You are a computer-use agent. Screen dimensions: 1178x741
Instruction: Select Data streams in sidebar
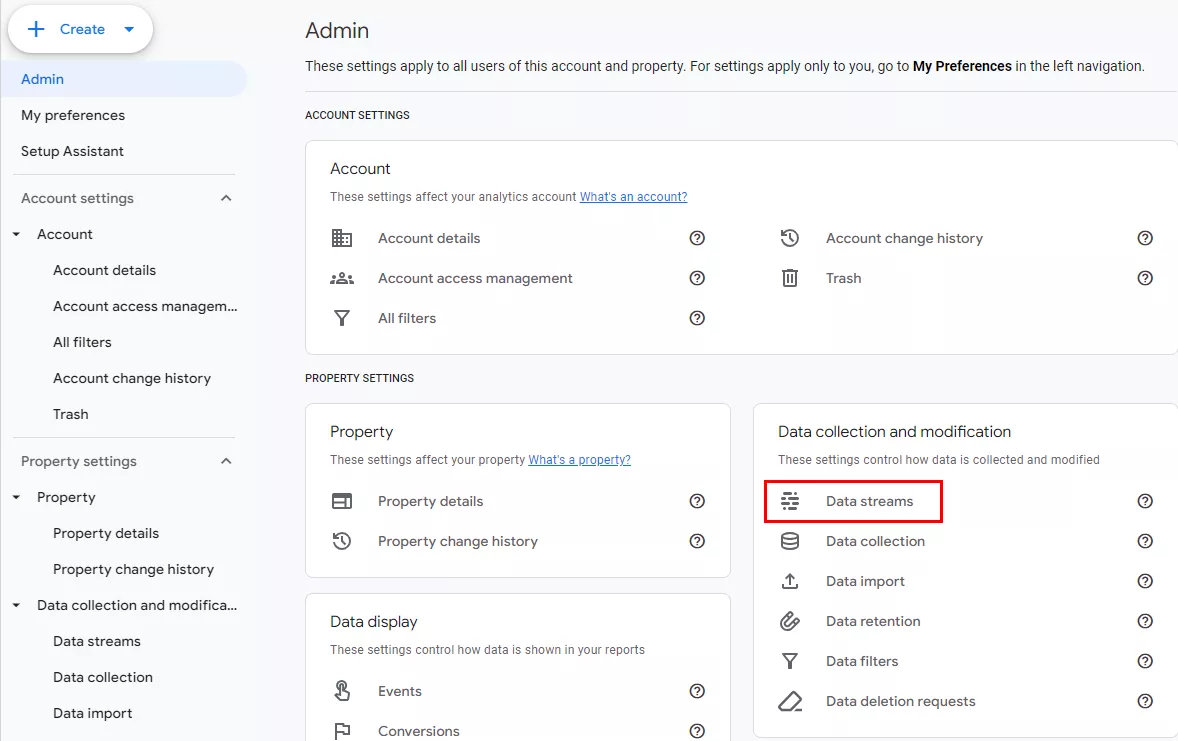pos(97,642)
